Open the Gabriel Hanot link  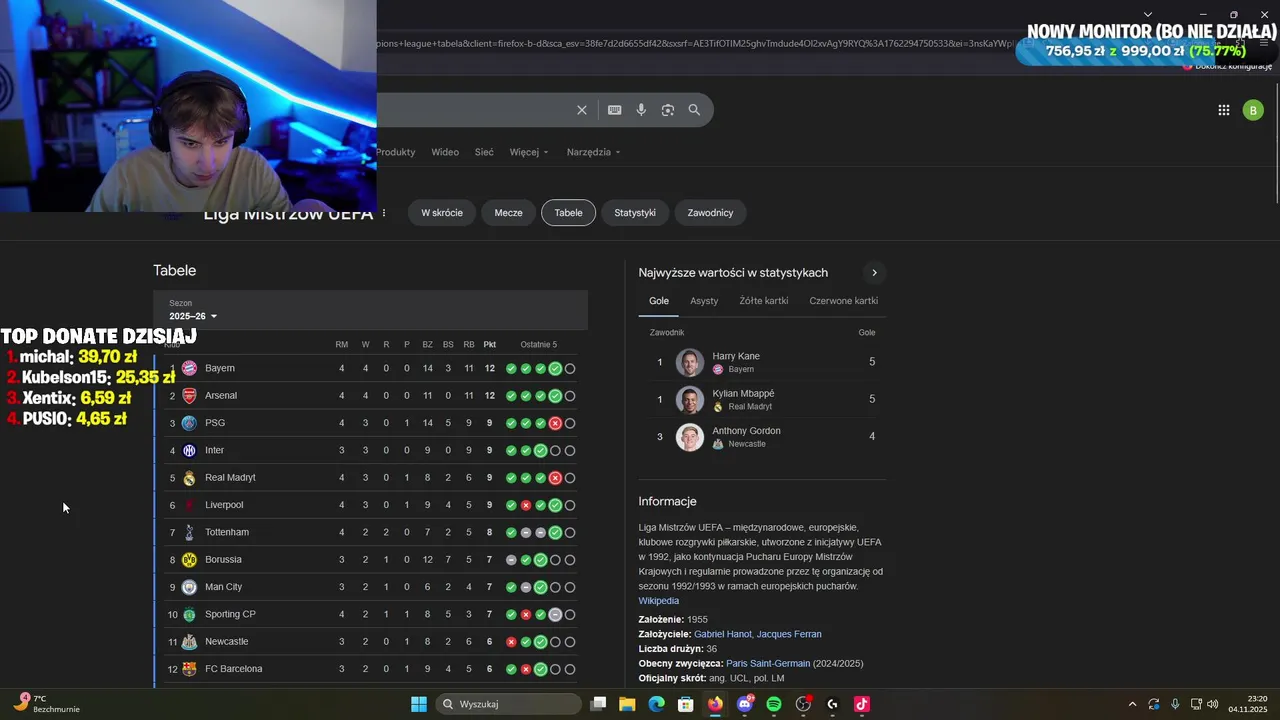click(722, 634)
